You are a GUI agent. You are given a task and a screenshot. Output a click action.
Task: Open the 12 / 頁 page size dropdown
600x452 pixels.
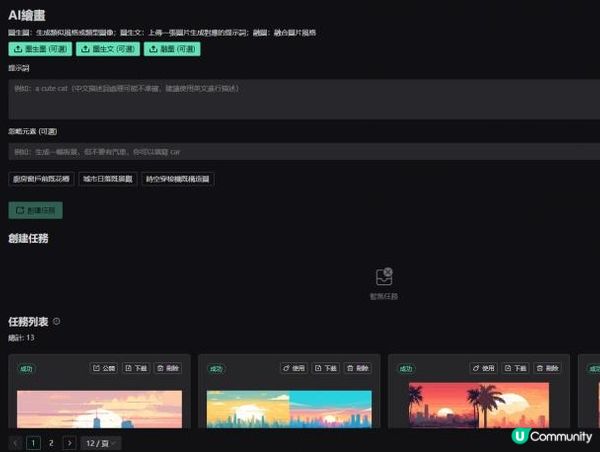101,443
